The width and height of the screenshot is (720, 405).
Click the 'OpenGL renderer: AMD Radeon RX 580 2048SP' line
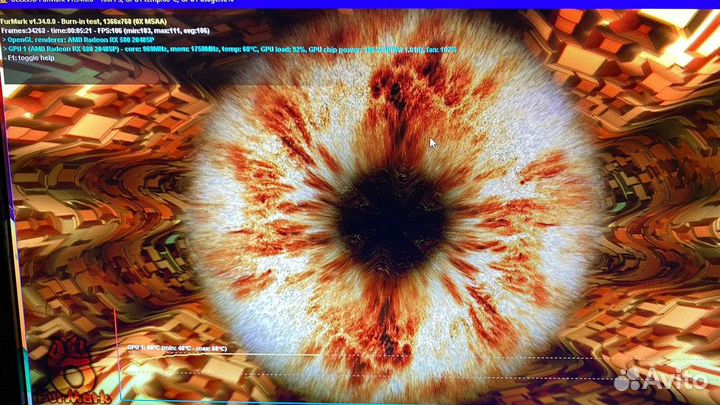tap(78, 40)
